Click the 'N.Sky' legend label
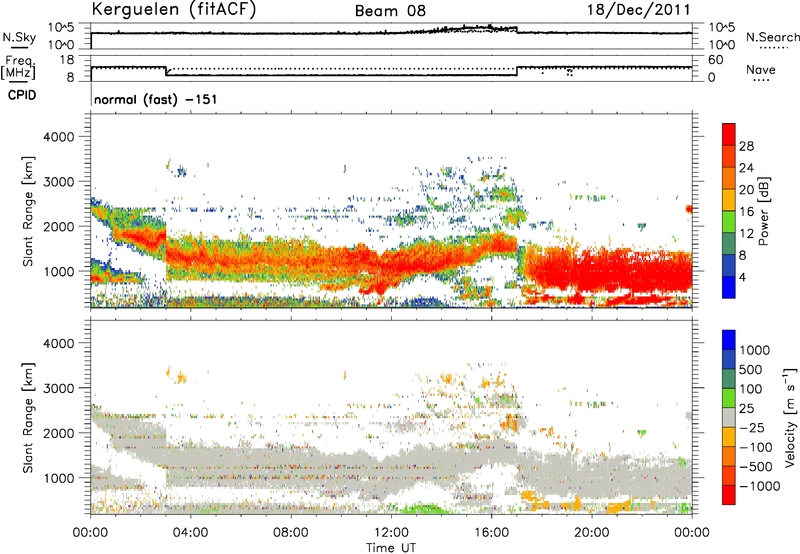Screen dimensions: 800x554 pyautogui.click(x=19, y=37)
